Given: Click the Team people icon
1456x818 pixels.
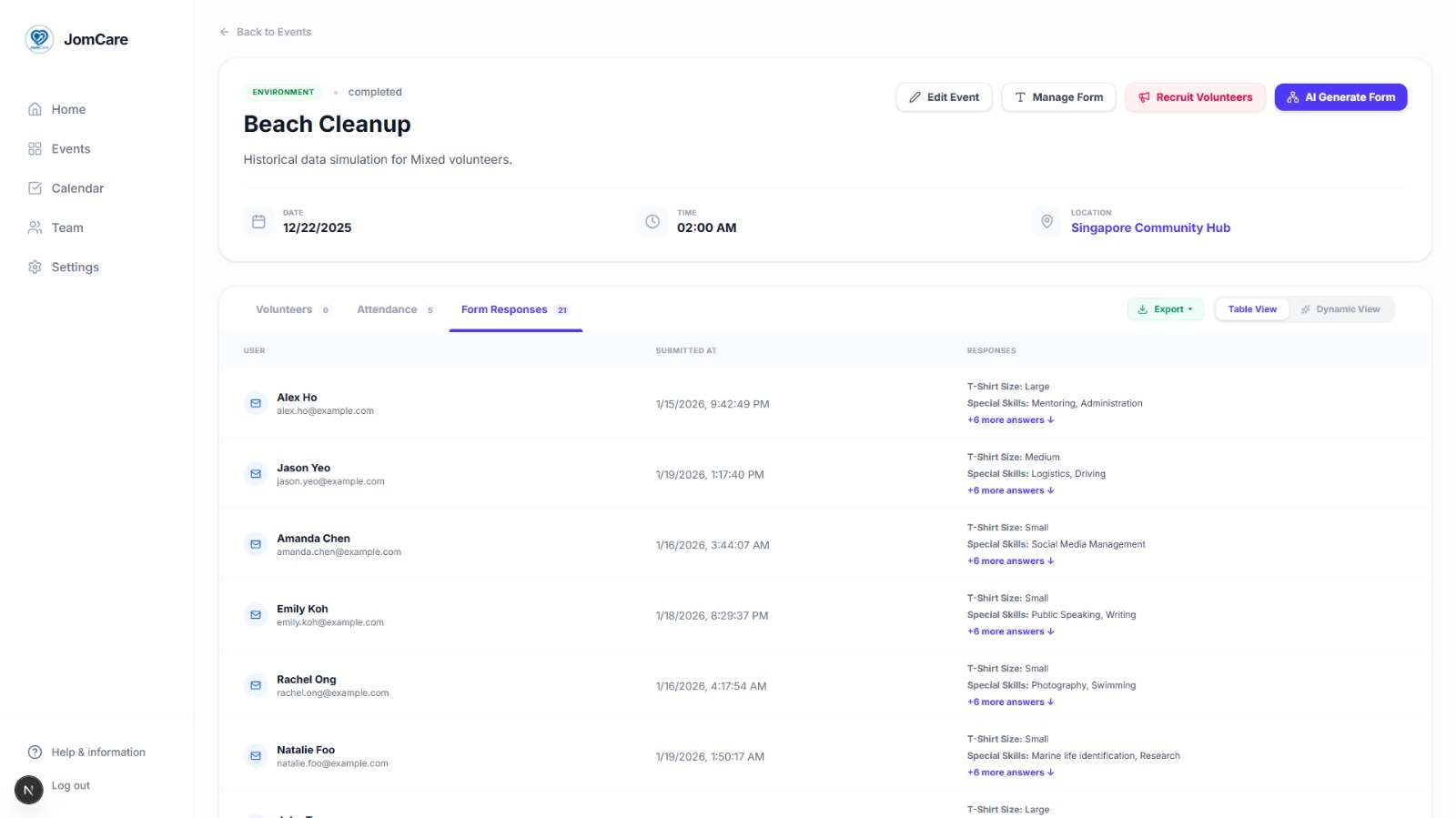Looking at the screenshot, I should point(35,227).
